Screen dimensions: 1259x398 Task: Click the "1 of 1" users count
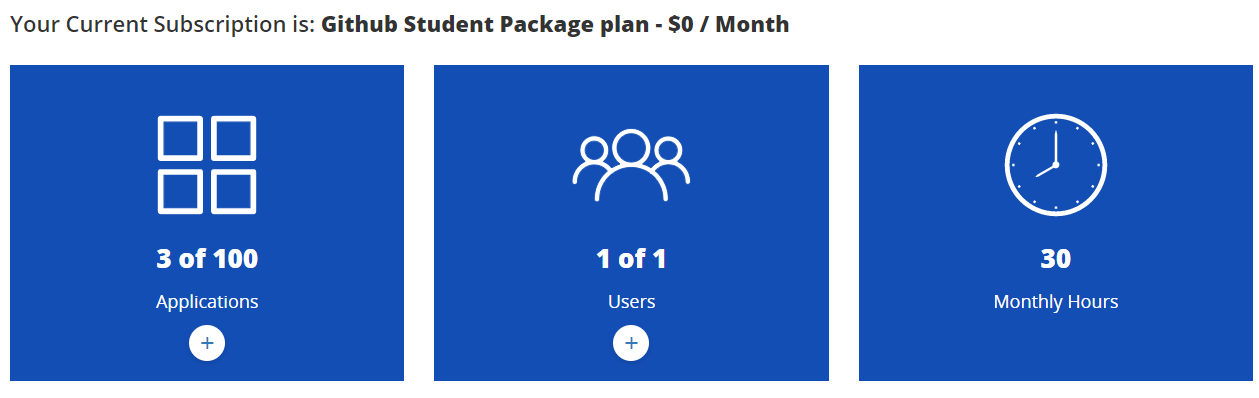[x=631, y=259]
